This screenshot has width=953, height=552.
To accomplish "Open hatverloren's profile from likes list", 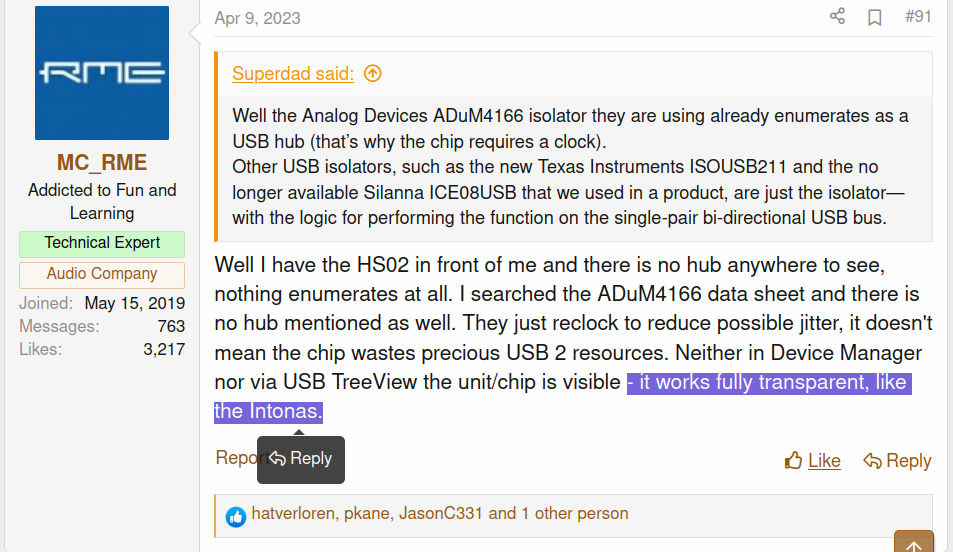I will (x=293, y=514).
